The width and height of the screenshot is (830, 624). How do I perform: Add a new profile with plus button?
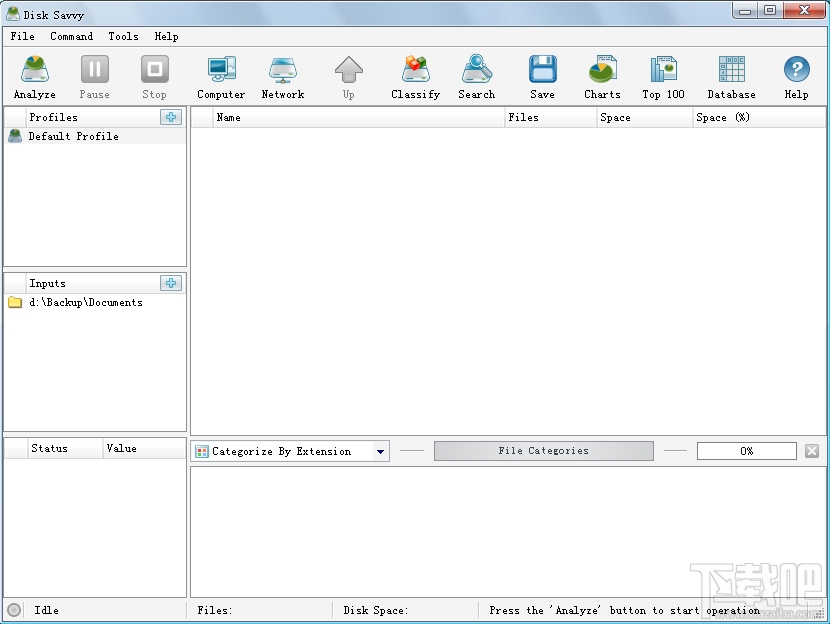pos(170,117)
